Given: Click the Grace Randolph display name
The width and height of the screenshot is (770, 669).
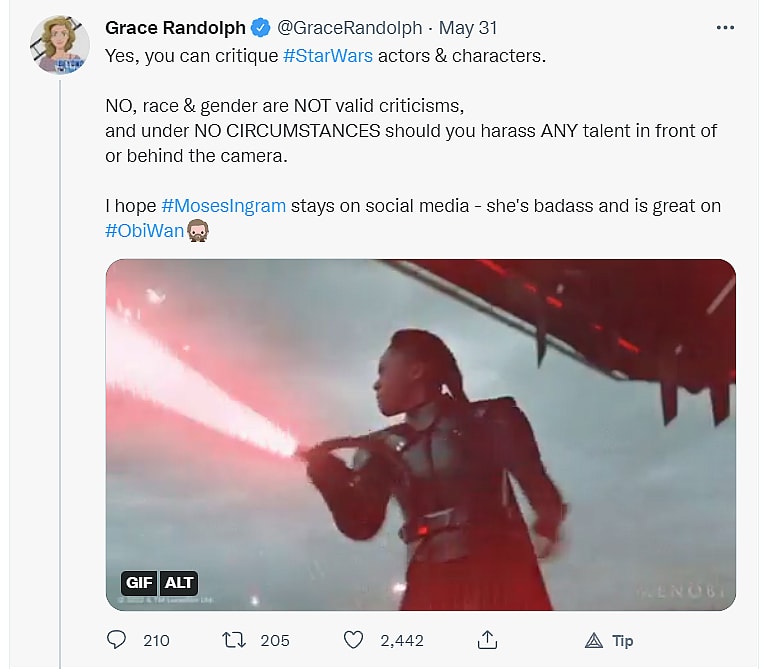Looking at the screenshot, I should 175,29.
